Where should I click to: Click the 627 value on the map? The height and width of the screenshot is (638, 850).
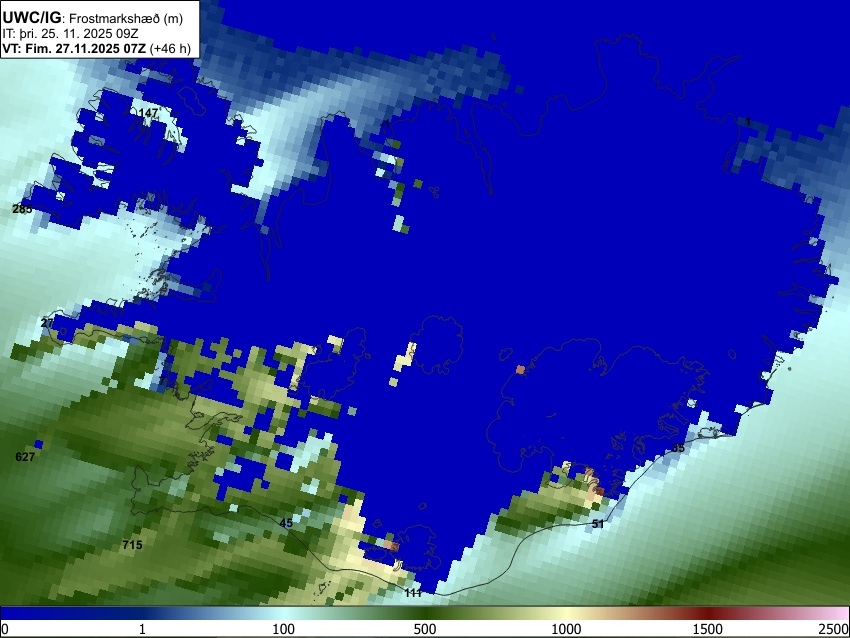pyautogui.click(x=25, y=457)
